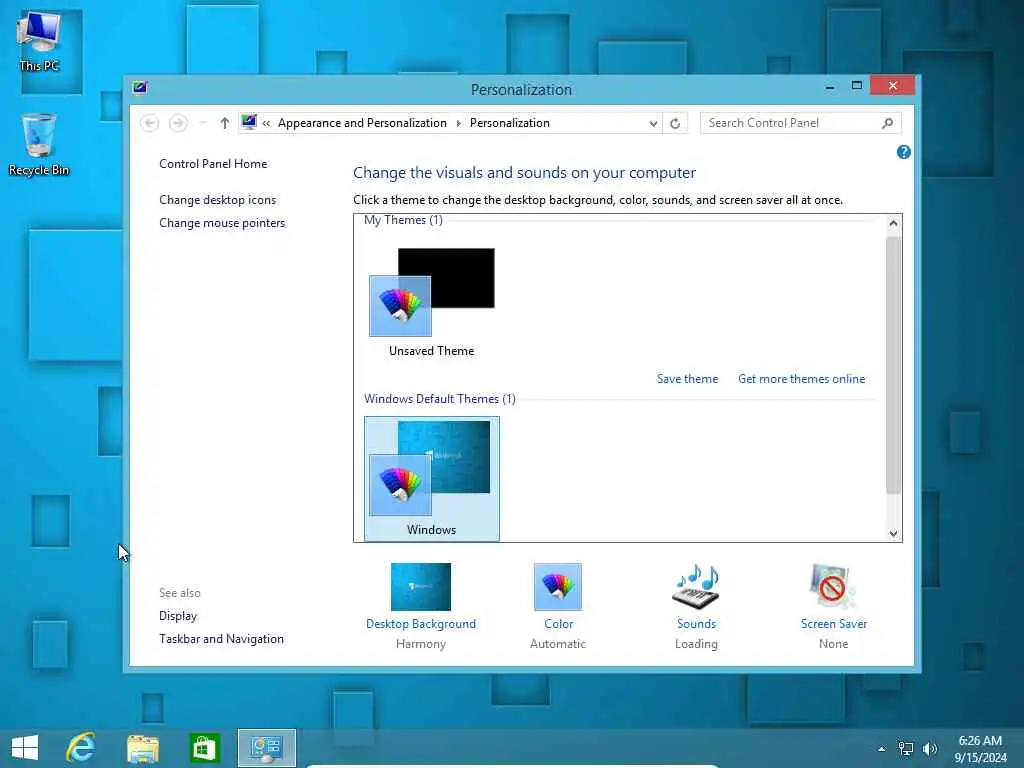
Task: Expand the breadcrumb overflow chevrons
Action: [x=266, y=123]
